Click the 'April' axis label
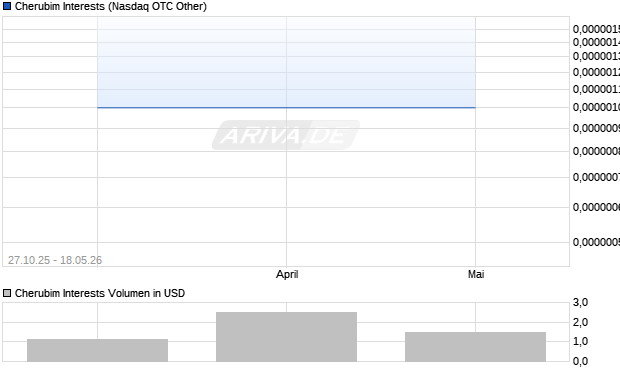This screenshot has width=620, height=371. pos(287,274)
